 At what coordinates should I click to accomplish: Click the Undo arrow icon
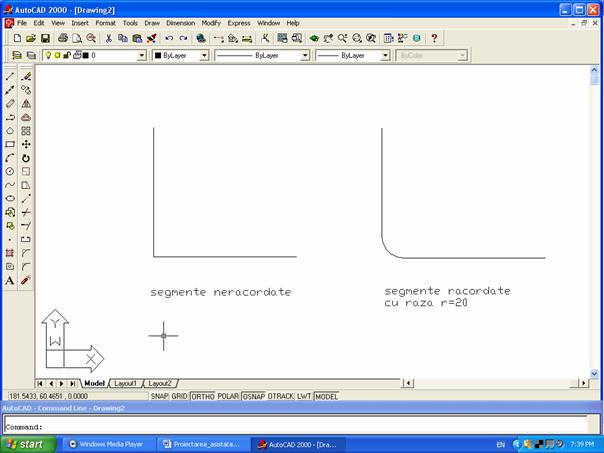(169, 38)
